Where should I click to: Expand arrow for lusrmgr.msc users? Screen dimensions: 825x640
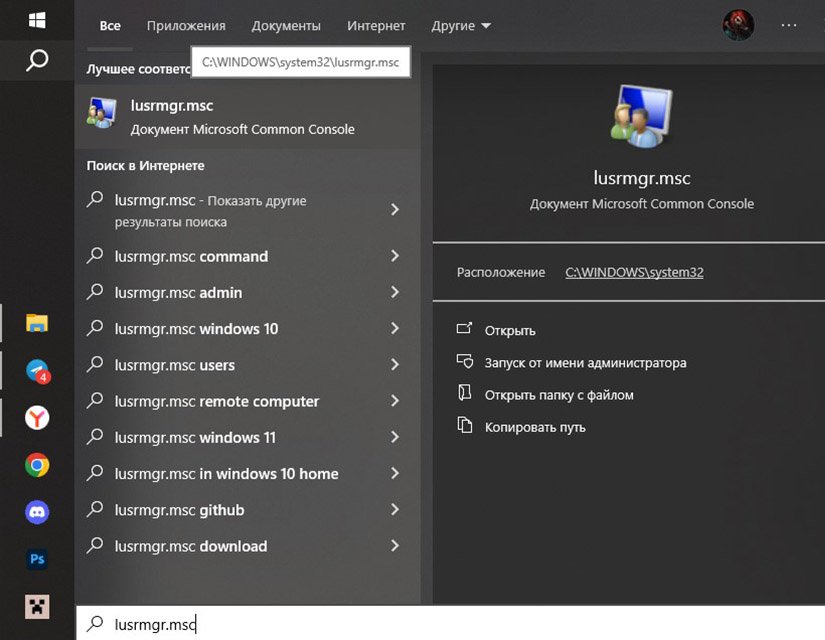395,365
